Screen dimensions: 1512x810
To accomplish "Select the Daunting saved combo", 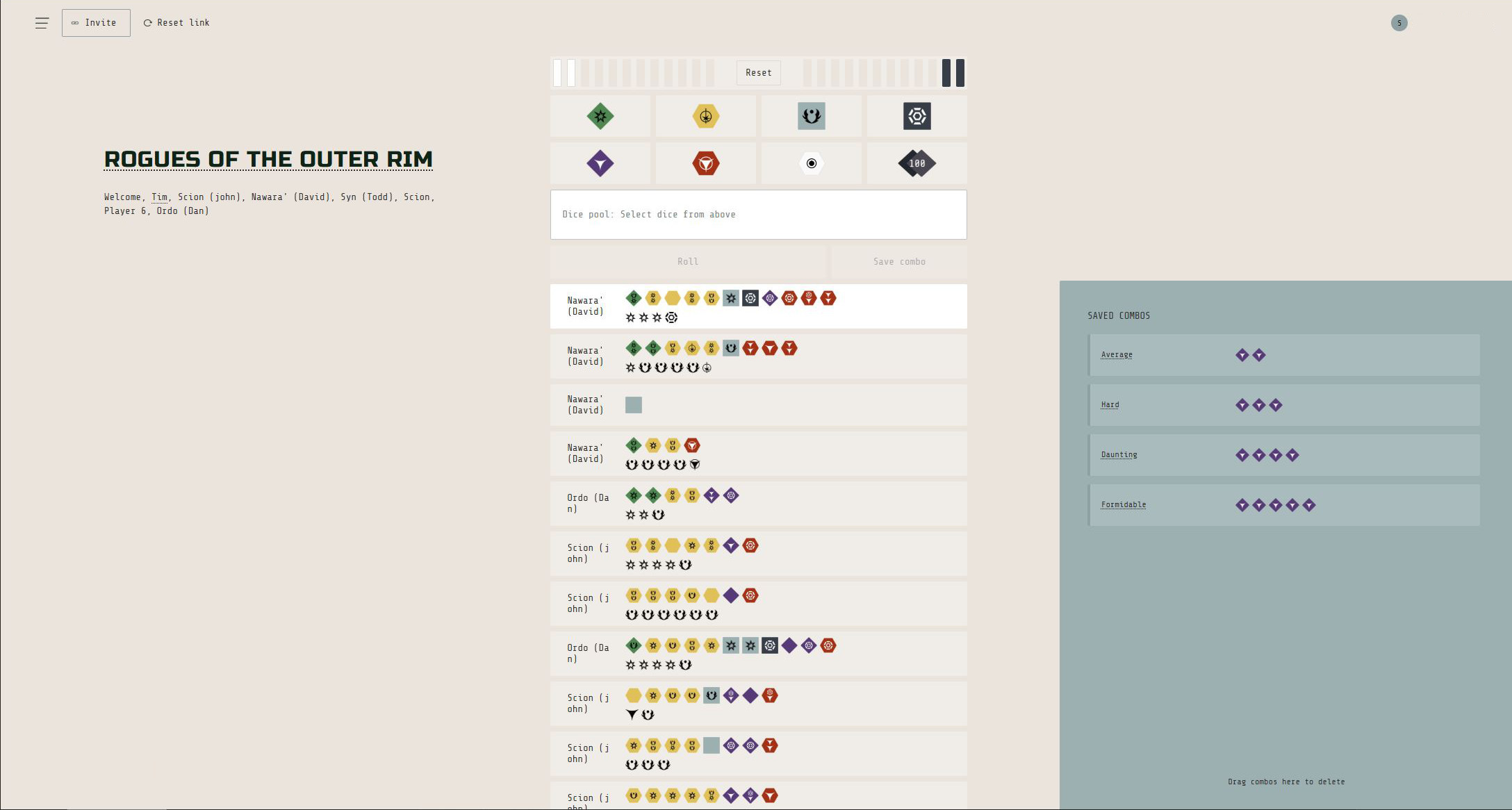I will point(1119,455).
